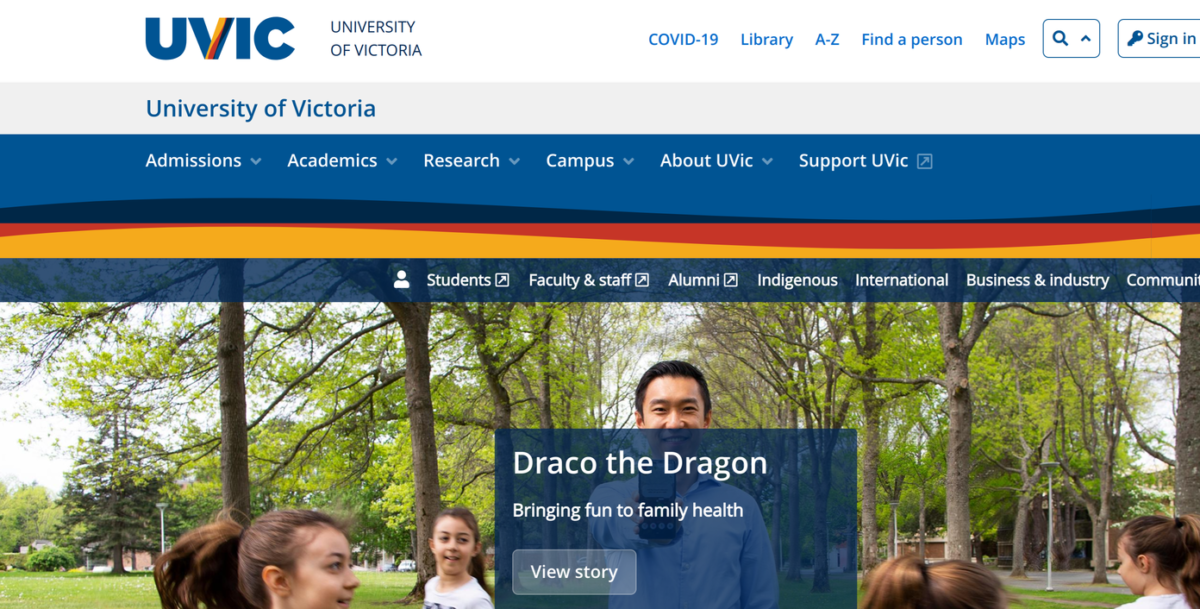Select International in the audience bar
1200x609 pixels.
[x=901, y=280]
